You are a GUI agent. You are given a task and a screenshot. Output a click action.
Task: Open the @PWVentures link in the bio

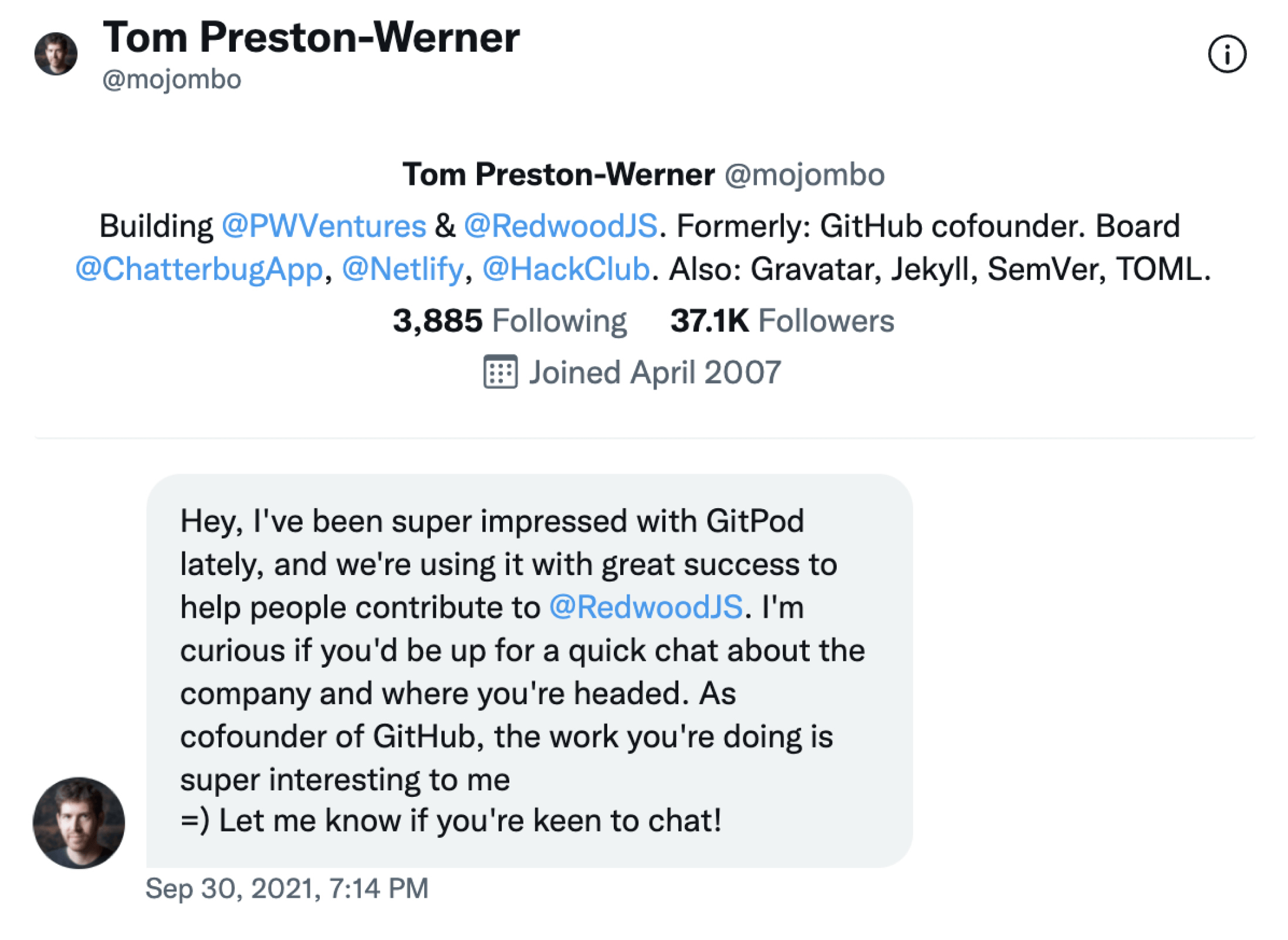322,225
